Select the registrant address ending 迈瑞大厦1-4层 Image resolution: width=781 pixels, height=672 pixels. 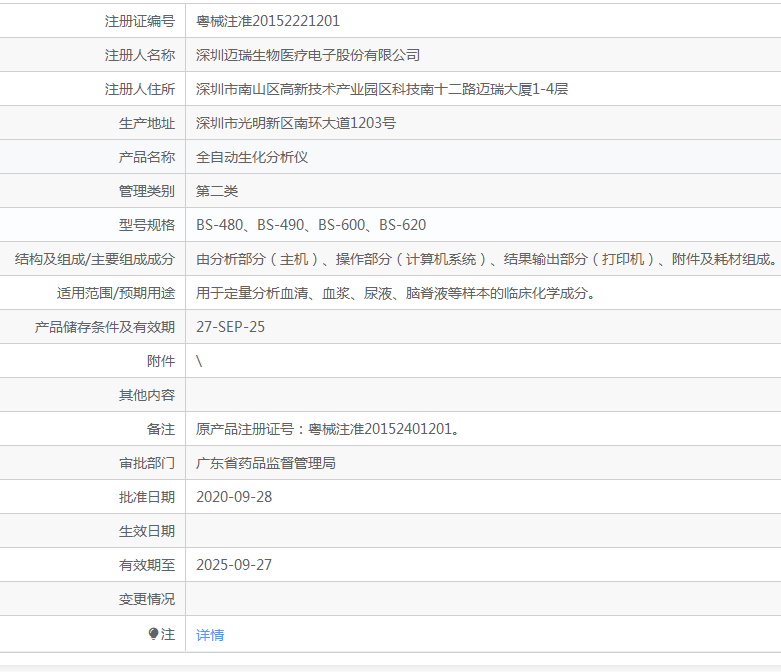pyautogui.click(x=382, y=89)
